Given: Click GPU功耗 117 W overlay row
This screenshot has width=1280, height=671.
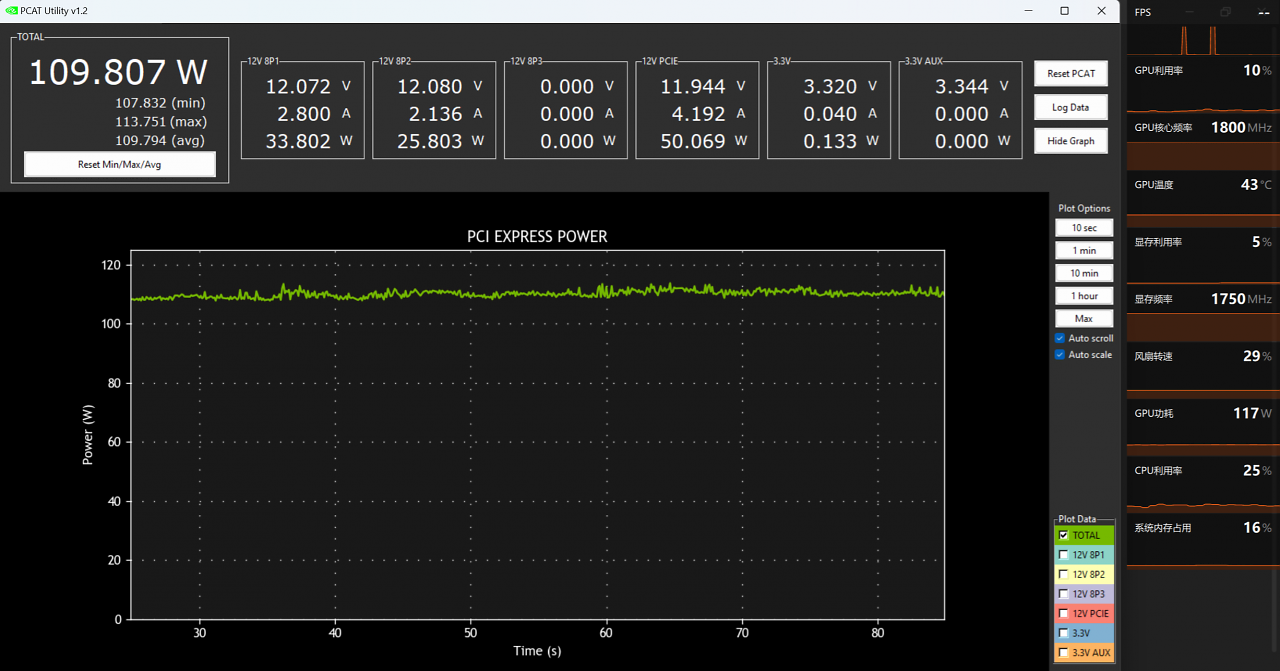Looking at the screenshot, I should pyautogui.click(x=1203, y=413).
